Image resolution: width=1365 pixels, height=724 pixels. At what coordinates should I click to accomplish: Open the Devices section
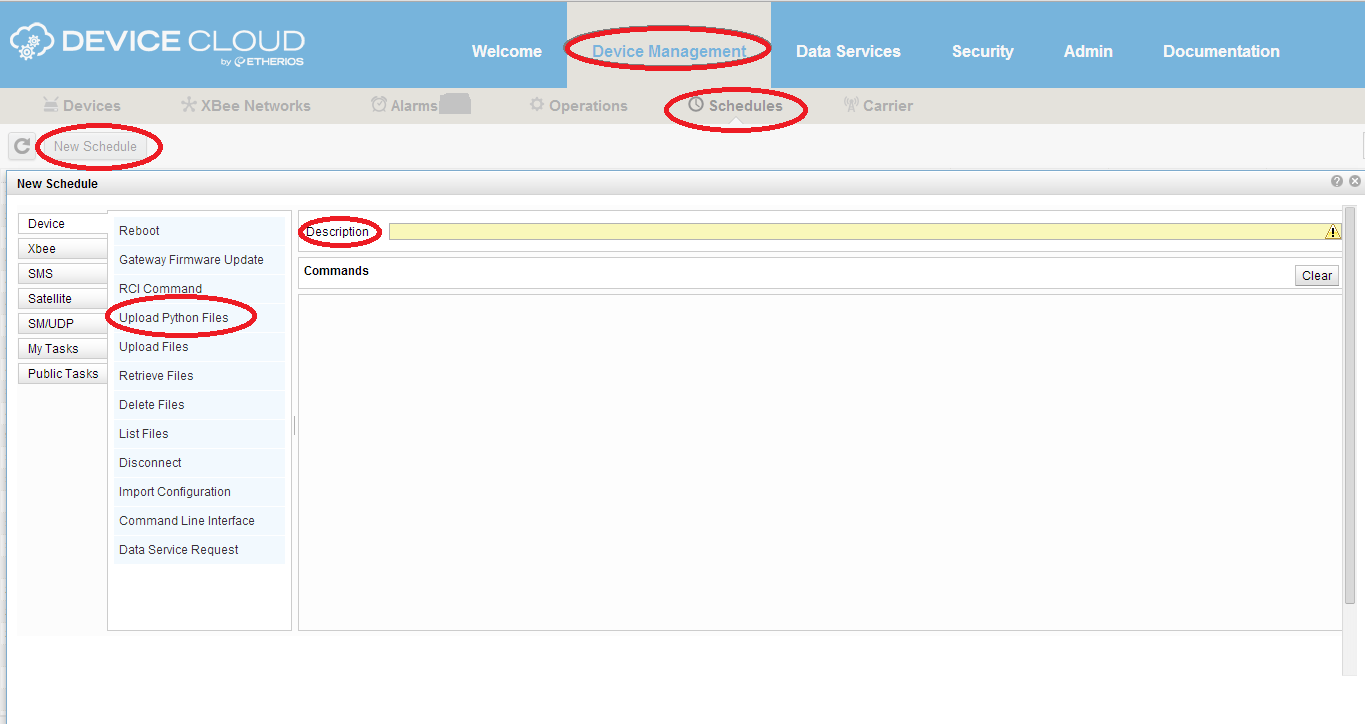[81, 106]
